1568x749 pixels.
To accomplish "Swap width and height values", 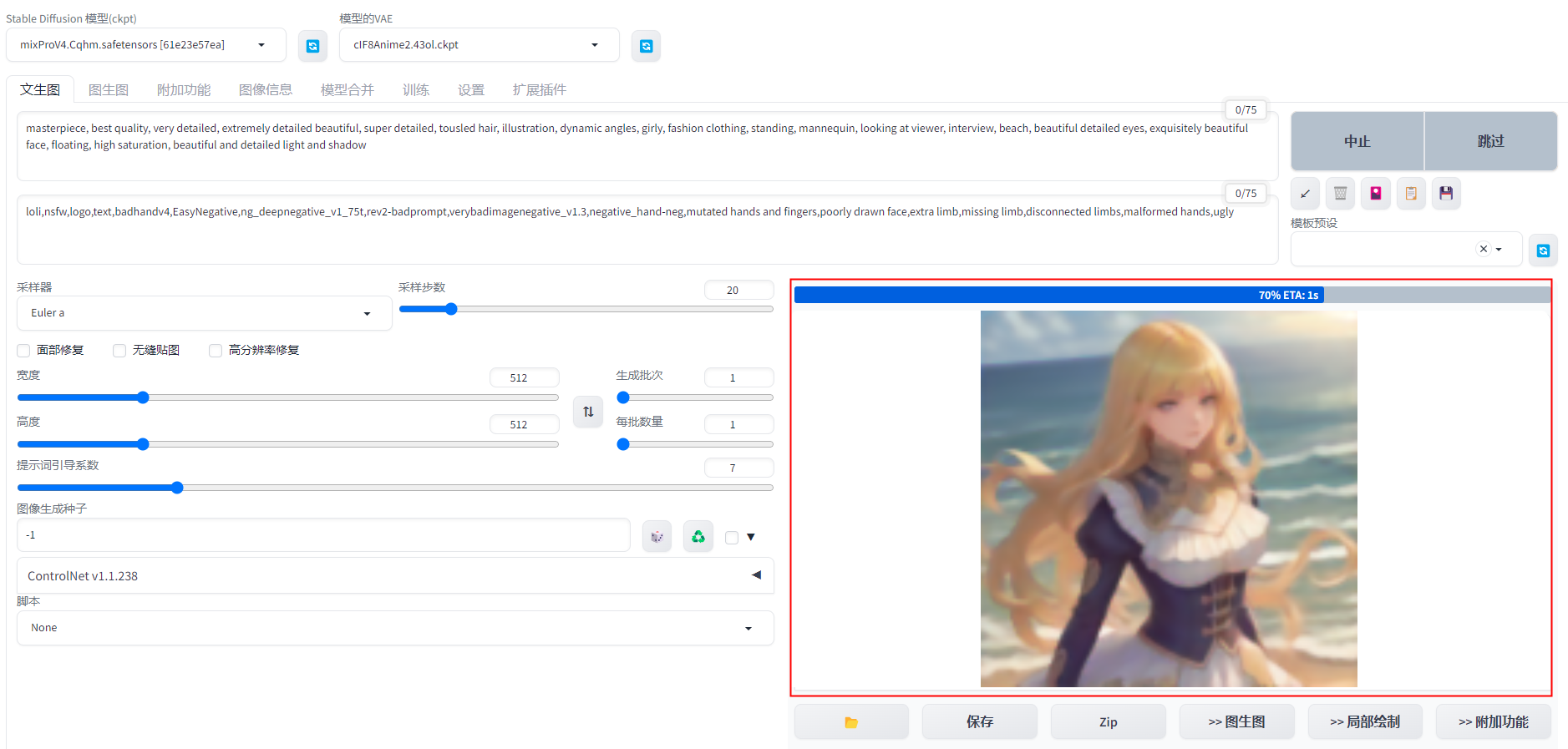I will point(588,411).
